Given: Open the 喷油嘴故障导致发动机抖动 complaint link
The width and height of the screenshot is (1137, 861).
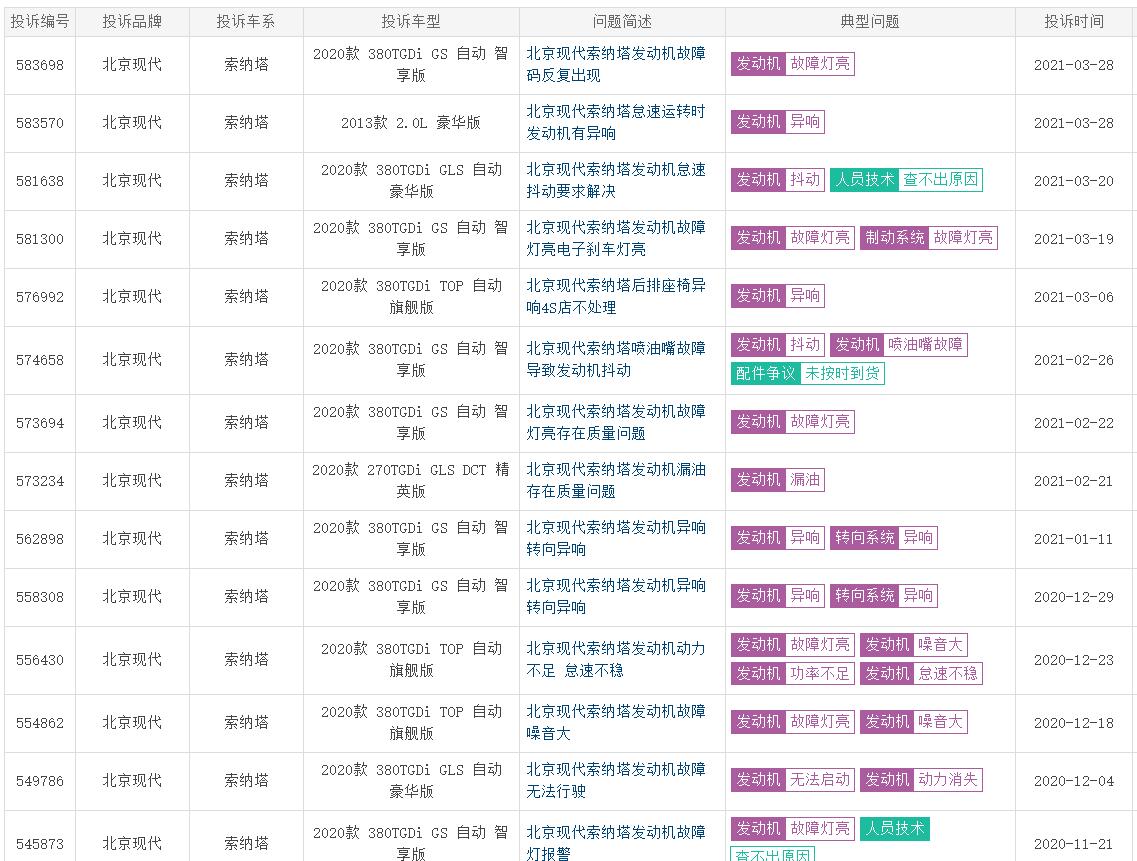Looking at the screenshot, I should pos(616,359).
